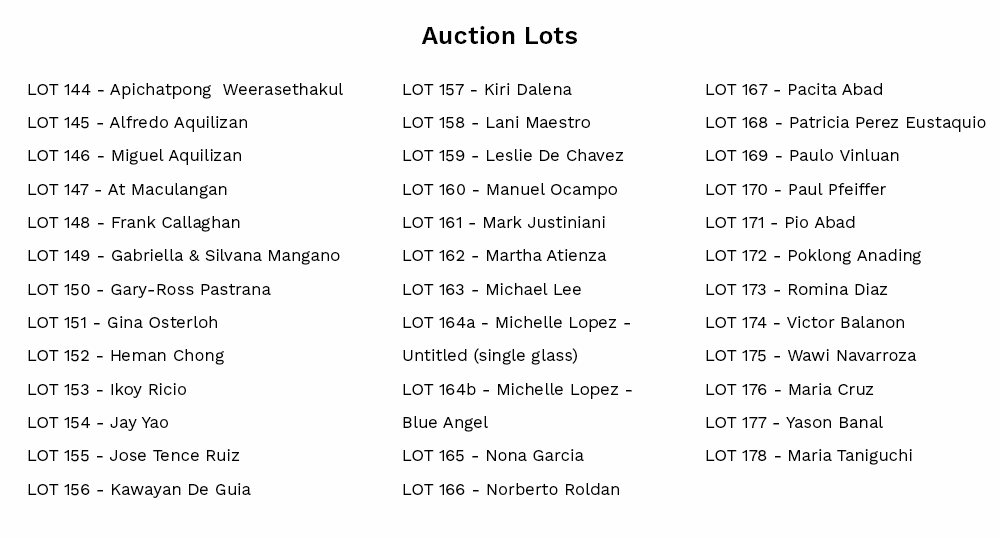Select LOT 159 Leslie De Chavez
Screen dimensions: 1000x538
(513, 156)
